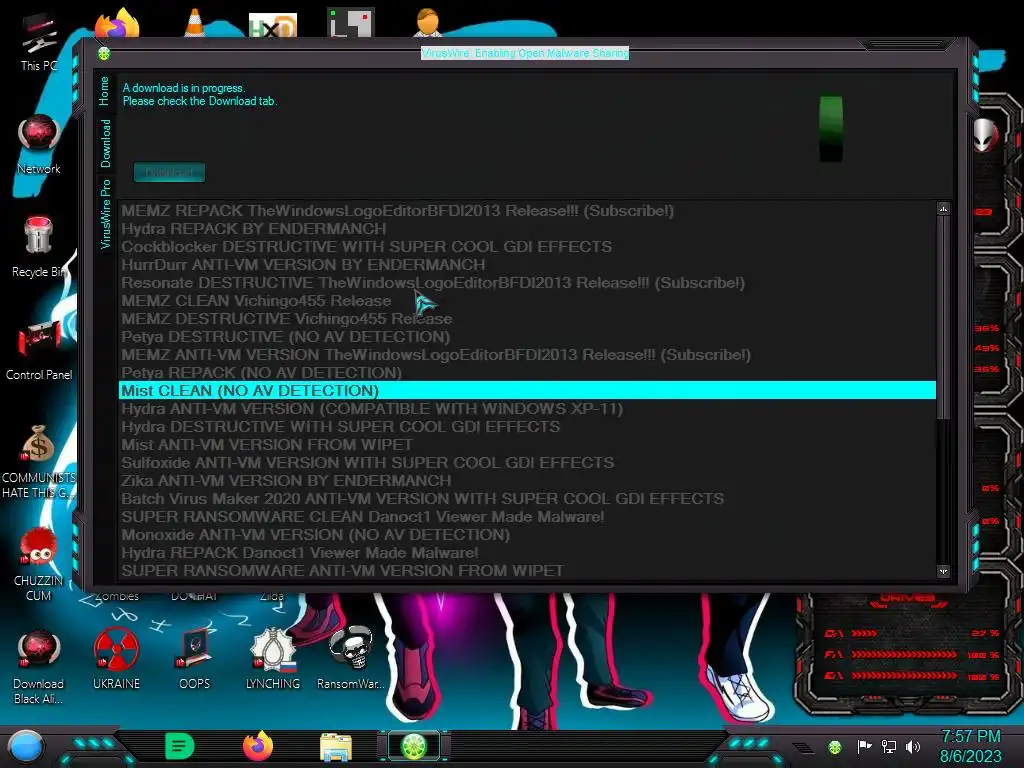Select 'Batch Virus Maker 2020 ANTI-VM VERSION' entry
This screenshot has height=768, width=1024.
[528, 499]
